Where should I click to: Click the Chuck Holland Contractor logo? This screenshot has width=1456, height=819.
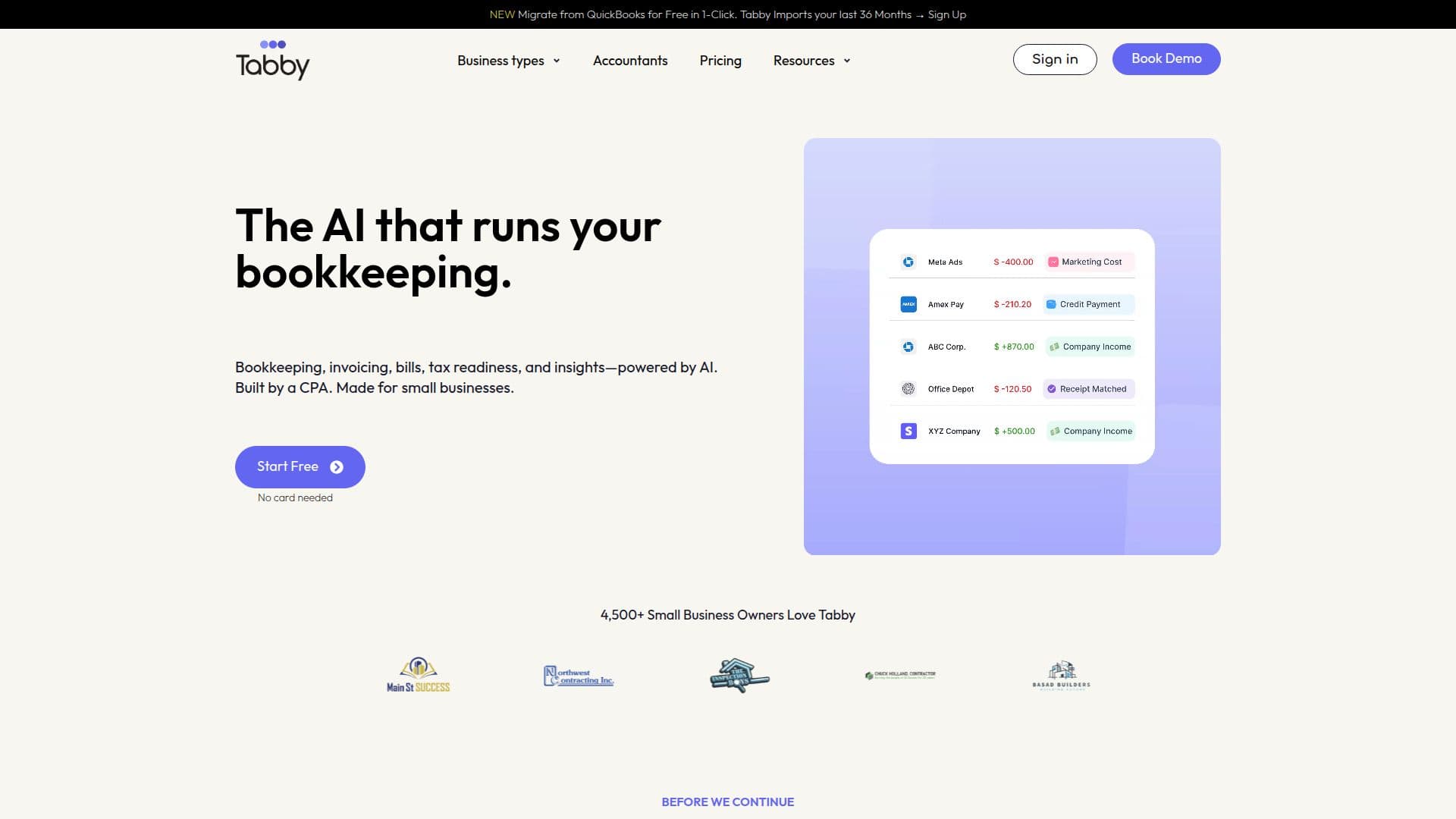pyautogui.click(x=900, y=675)
